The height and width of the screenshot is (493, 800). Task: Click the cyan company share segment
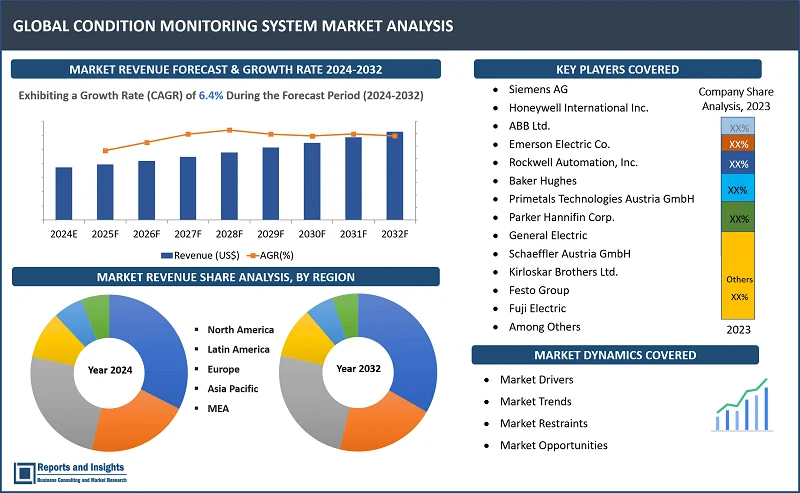coord(738,188)
